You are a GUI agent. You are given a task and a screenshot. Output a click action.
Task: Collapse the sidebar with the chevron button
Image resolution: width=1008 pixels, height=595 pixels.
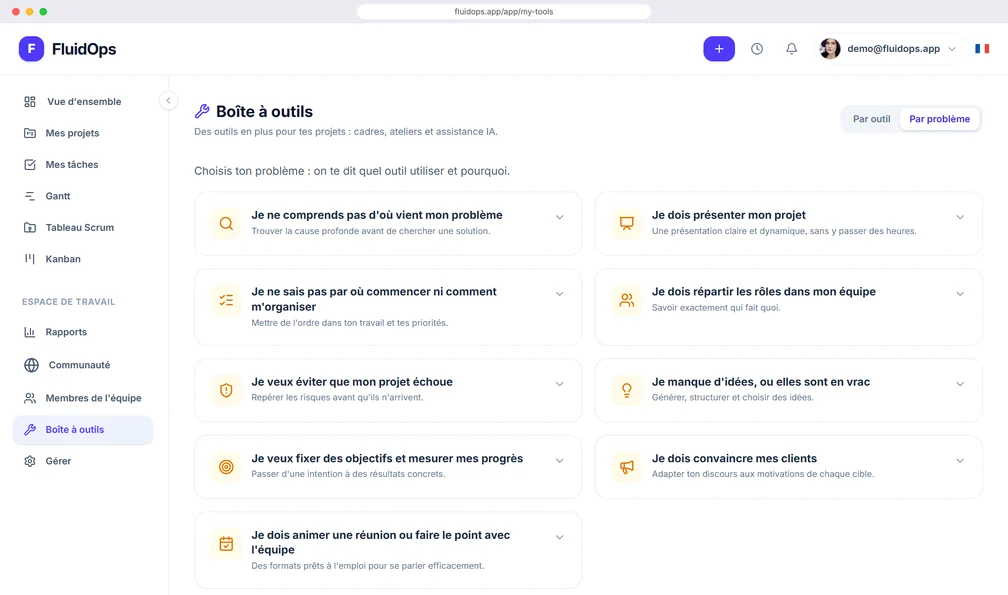pos(168,100)
